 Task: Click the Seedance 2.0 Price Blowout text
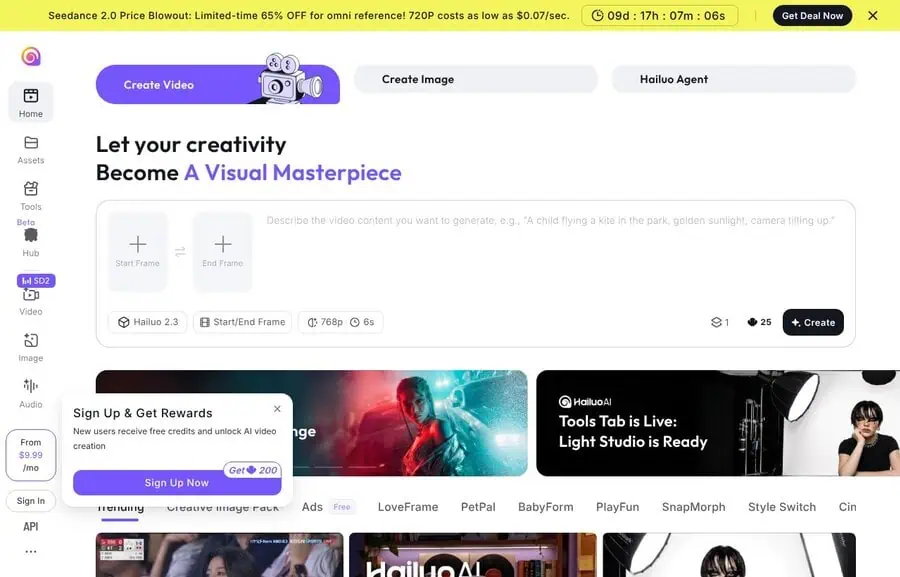click(x=309, y=16)
